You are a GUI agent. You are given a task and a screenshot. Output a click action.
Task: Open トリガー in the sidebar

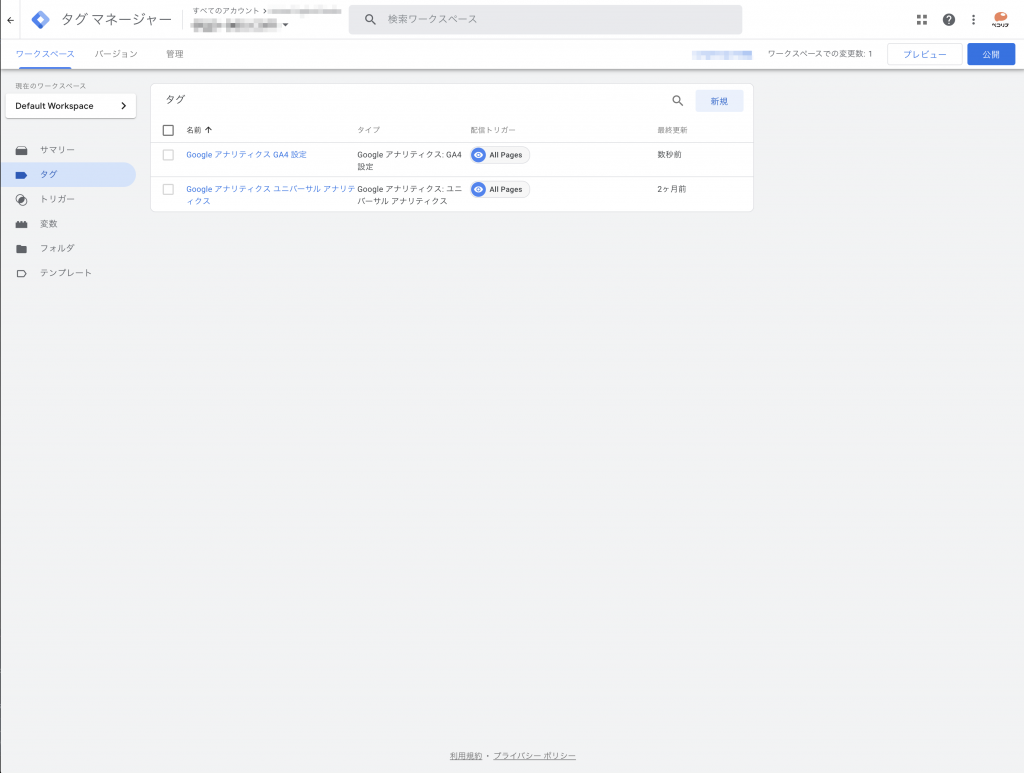point(68,200)
